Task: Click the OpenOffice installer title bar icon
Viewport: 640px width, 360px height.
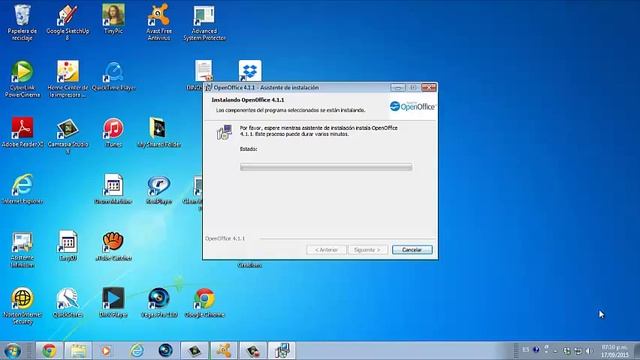Action: (x=209, y=87)
